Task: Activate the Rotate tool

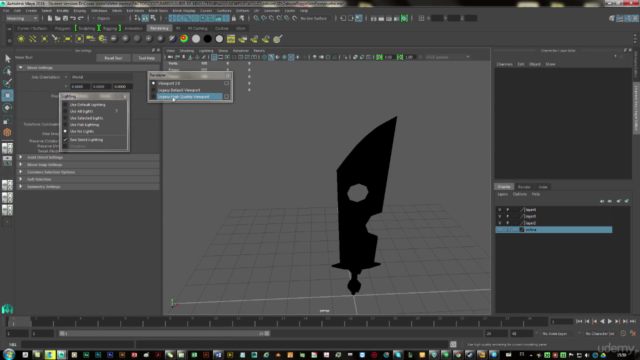Action: [7, 108]
